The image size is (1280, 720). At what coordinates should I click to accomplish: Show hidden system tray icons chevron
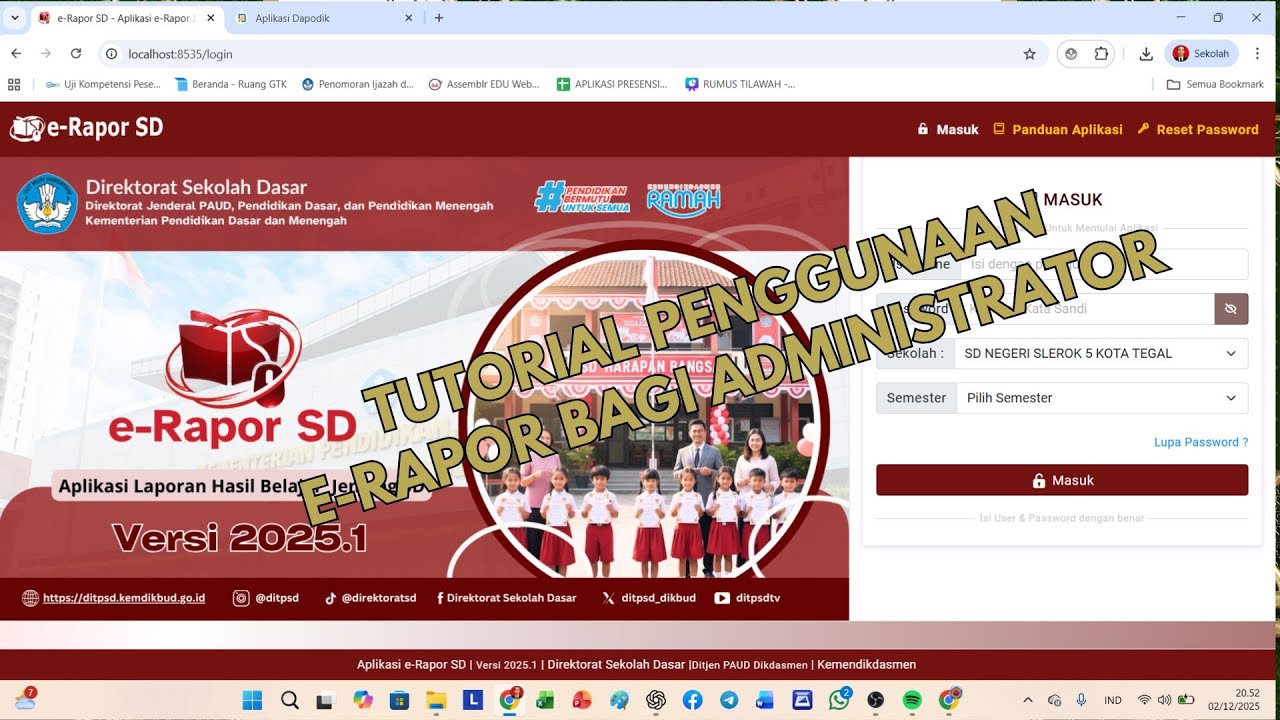click(x=1027, y=700)
